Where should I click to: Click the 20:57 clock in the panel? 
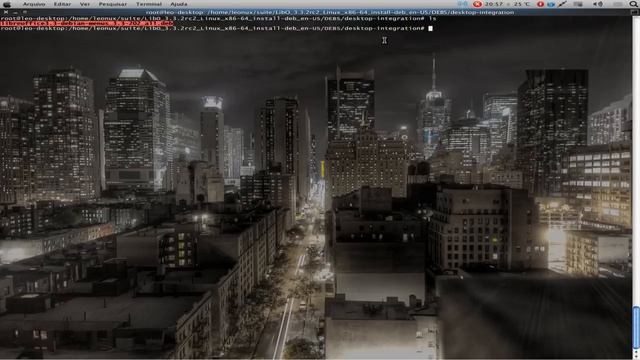click(x=494, y=4)
